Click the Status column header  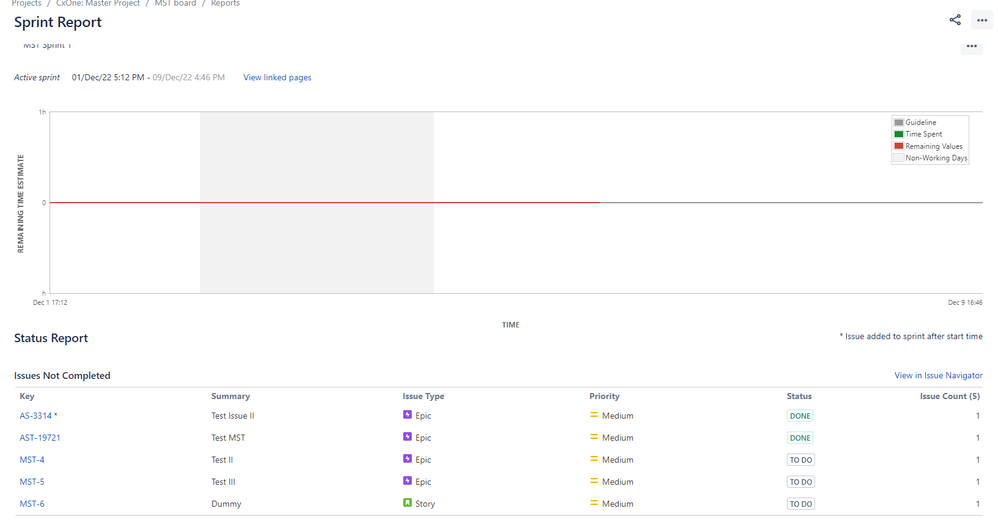pyautogui.click(x=799, y=396)
